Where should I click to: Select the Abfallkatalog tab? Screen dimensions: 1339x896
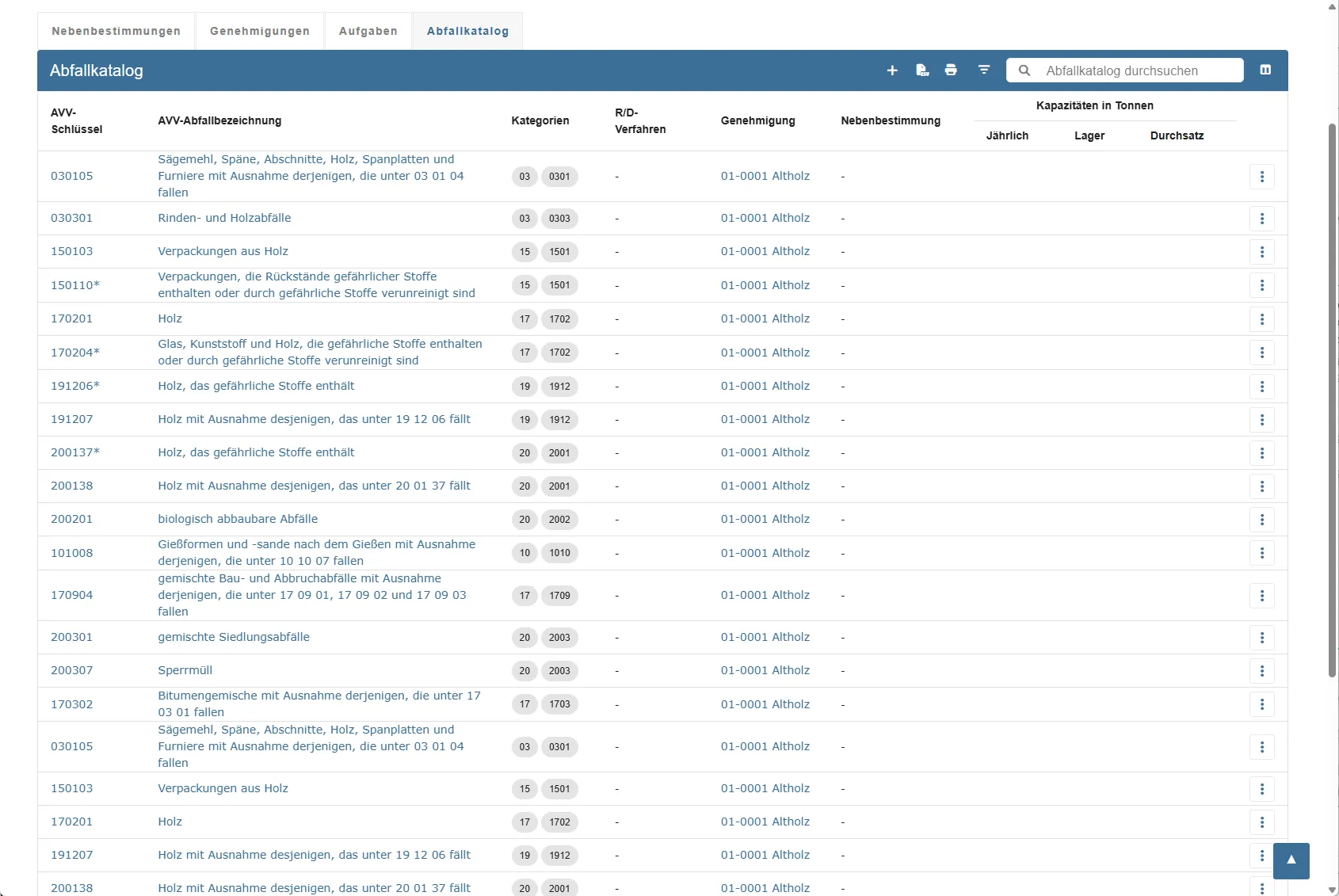point(467,31)
